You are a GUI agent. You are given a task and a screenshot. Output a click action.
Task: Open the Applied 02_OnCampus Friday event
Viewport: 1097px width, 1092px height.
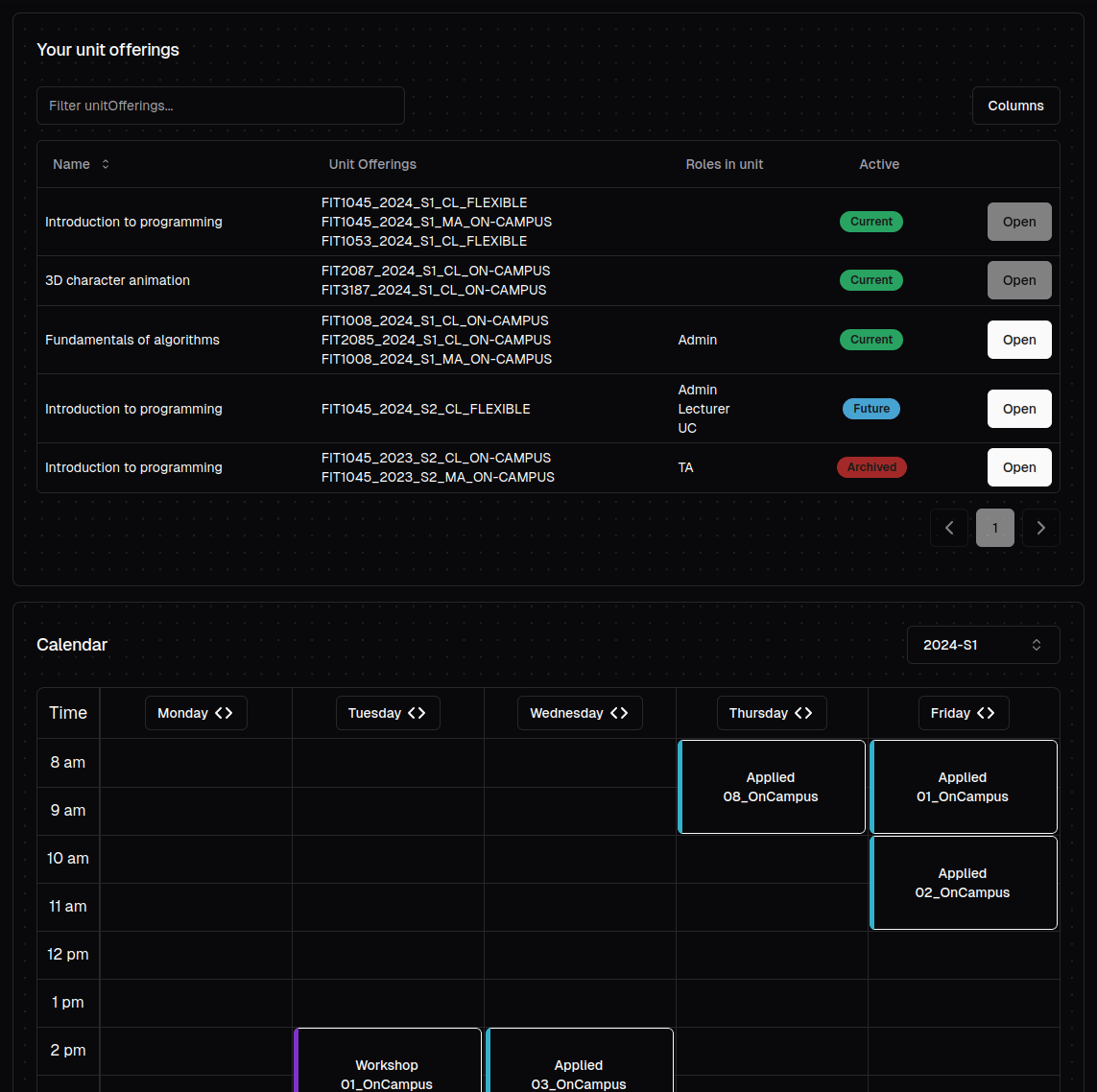coord(964,883)
